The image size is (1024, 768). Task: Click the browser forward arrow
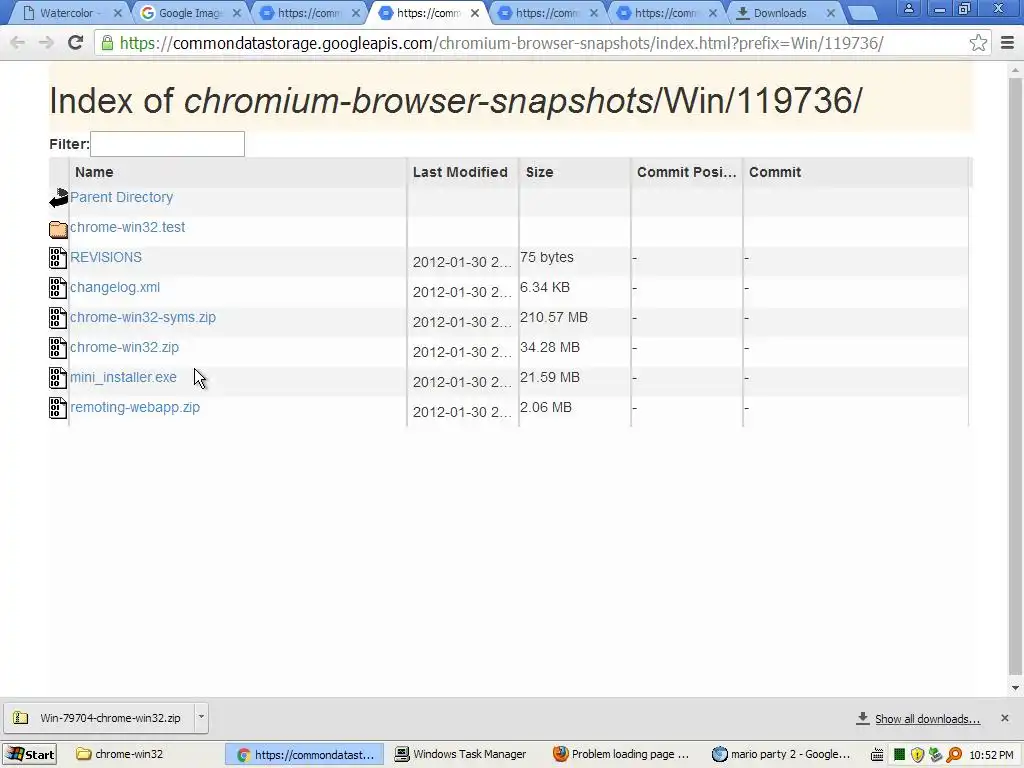[46, 43]
